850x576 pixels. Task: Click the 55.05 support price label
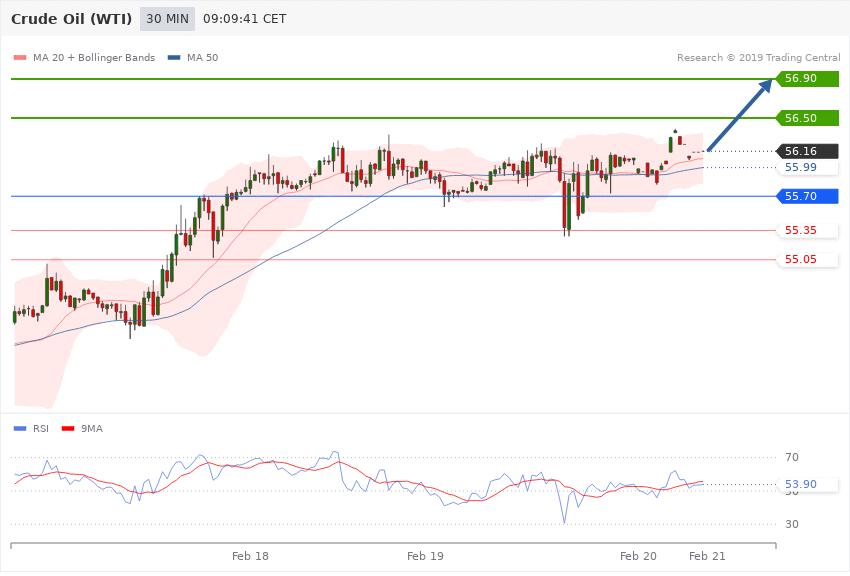click(x=807, y=260)
